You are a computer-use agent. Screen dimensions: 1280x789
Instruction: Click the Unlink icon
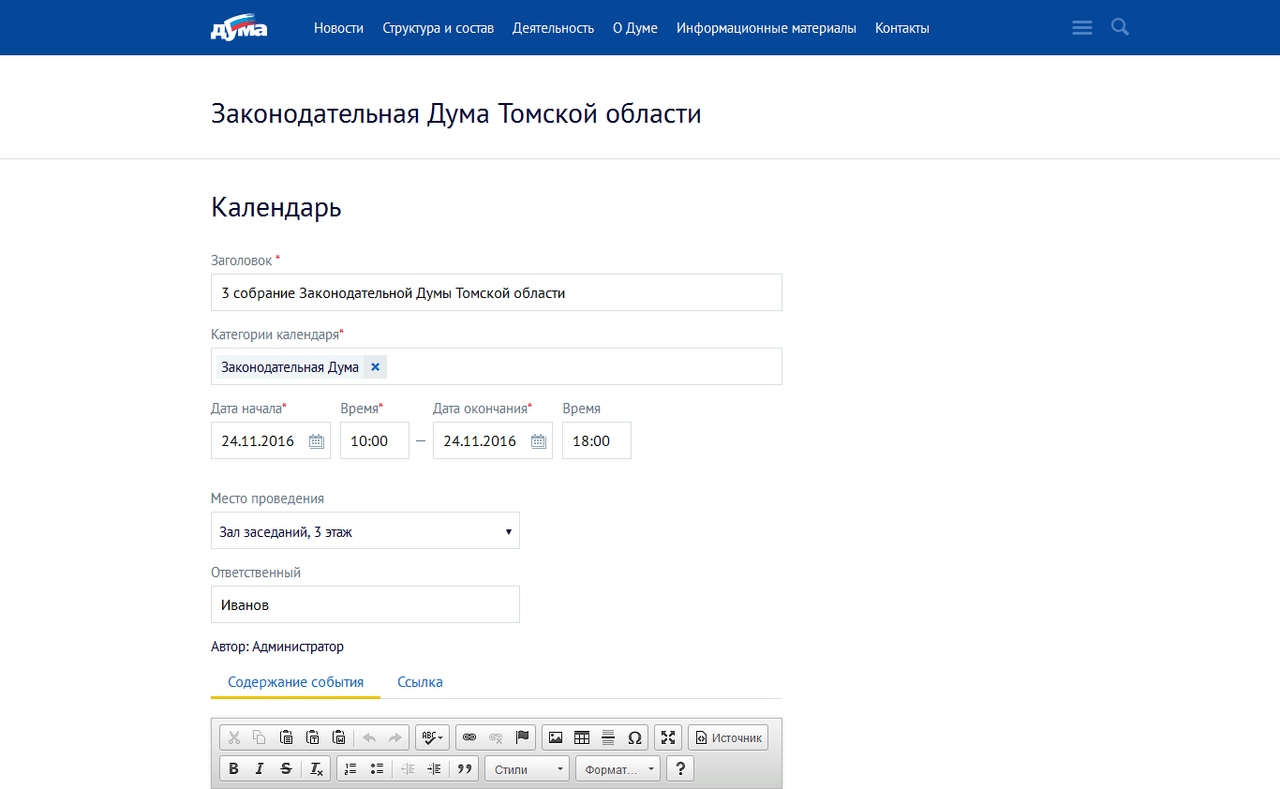pos(495,738)
